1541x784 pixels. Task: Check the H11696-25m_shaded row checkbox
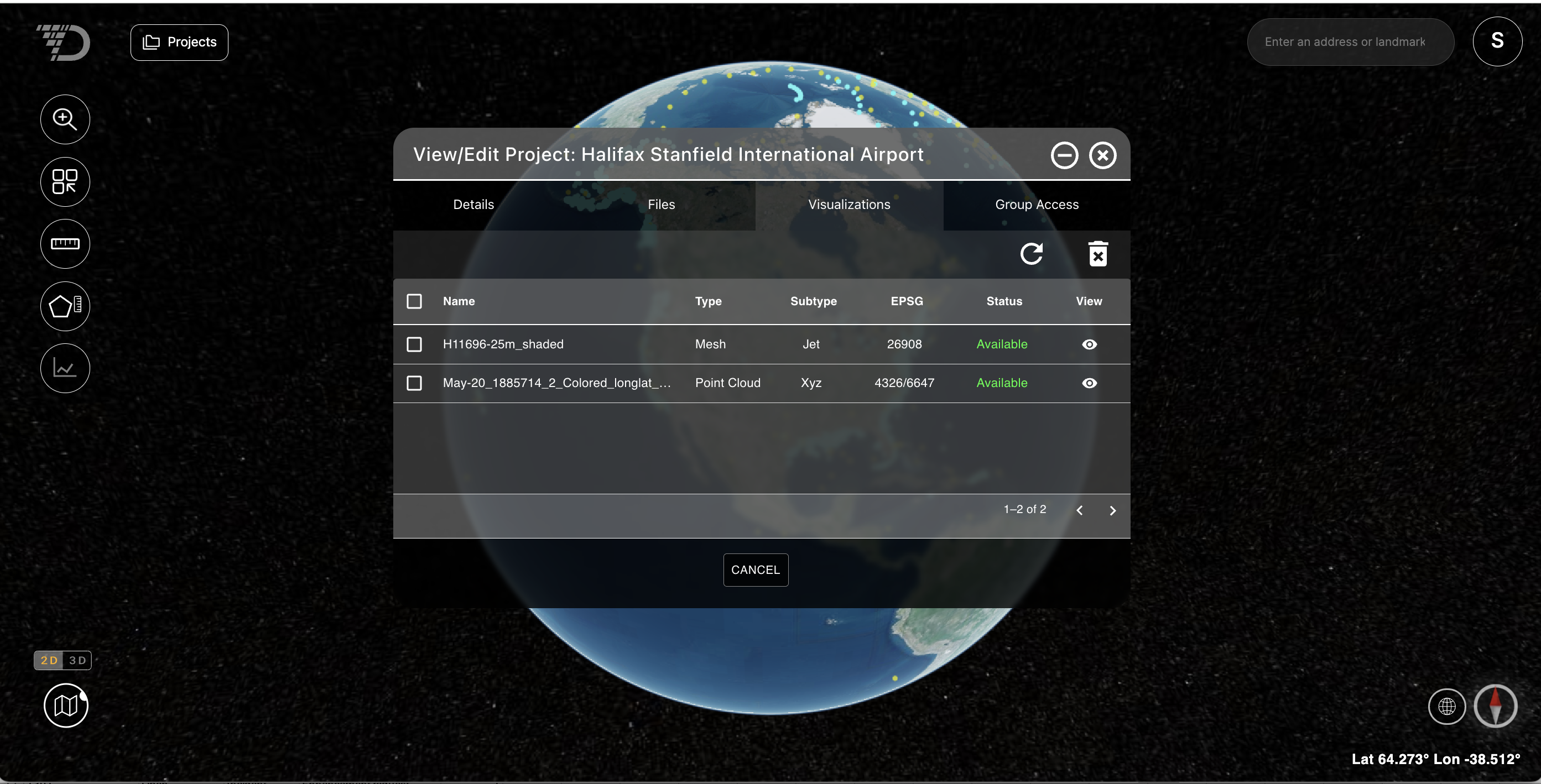tap(414, 344)
